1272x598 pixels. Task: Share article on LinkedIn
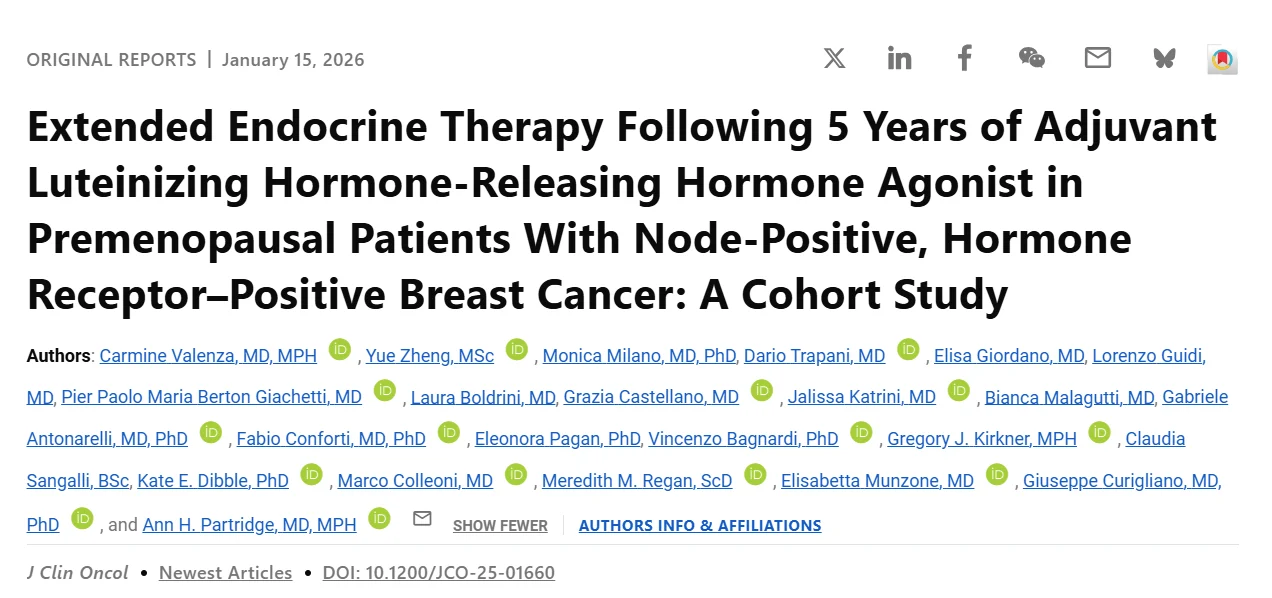[x=899, y=58]
